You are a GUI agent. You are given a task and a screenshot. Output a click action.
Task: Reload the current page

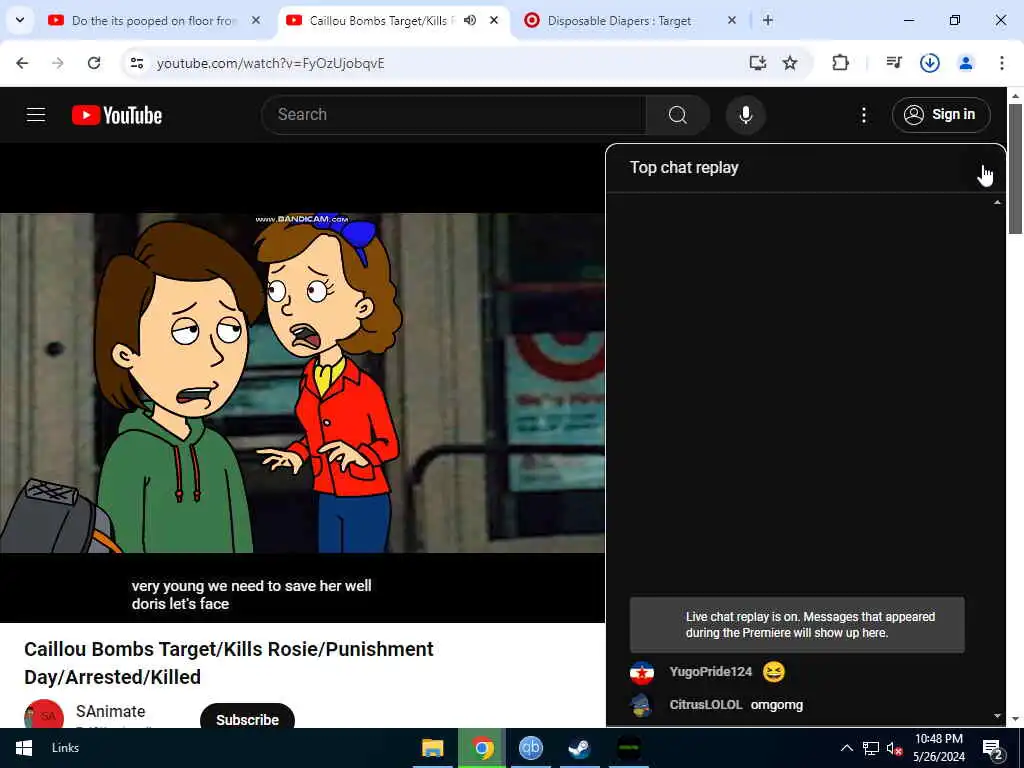click(94, 63)
